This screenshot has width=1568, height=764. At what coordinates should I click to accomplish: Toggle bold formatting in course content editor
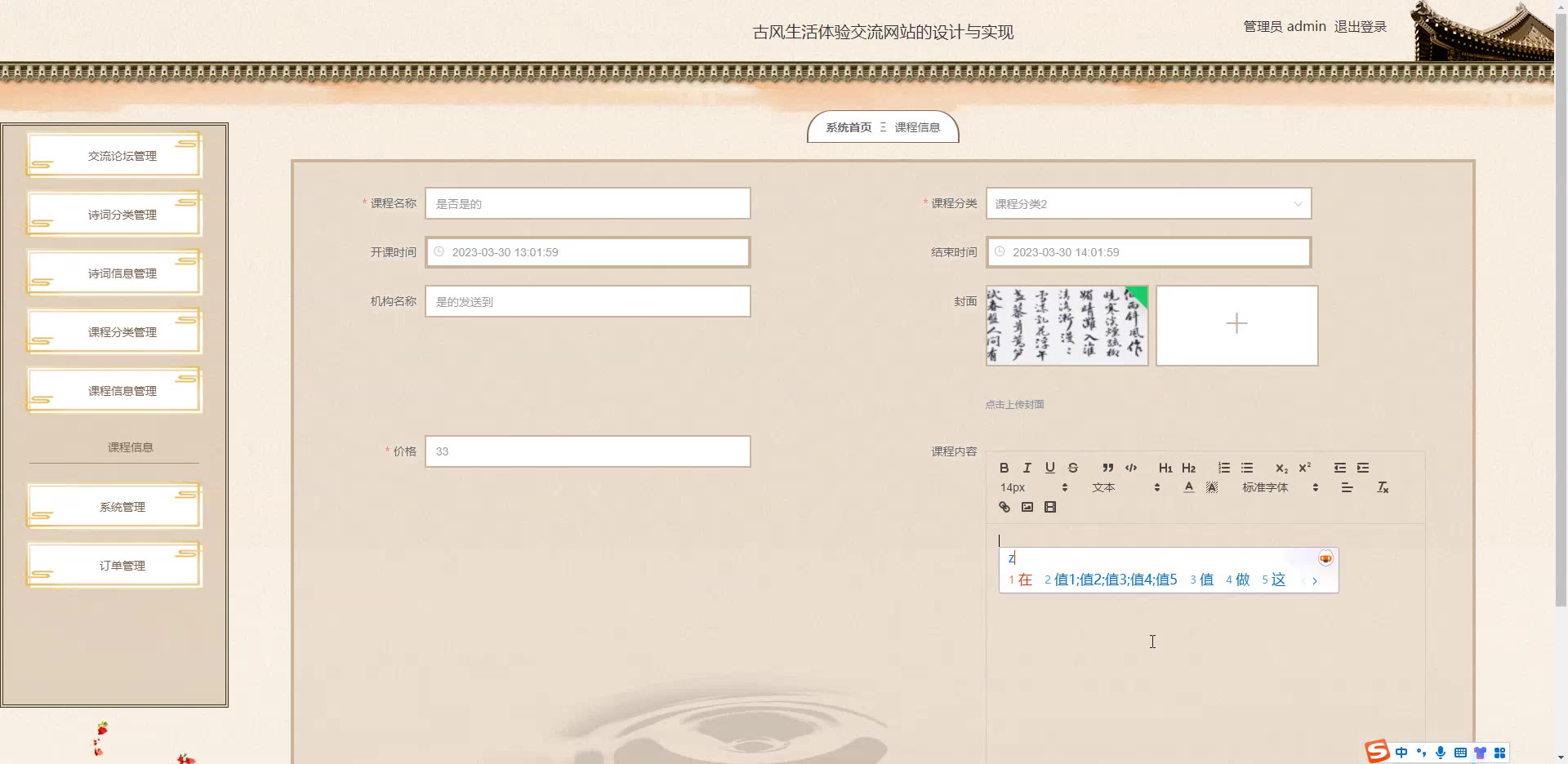pyautogui.click(x=1004, y=468)
